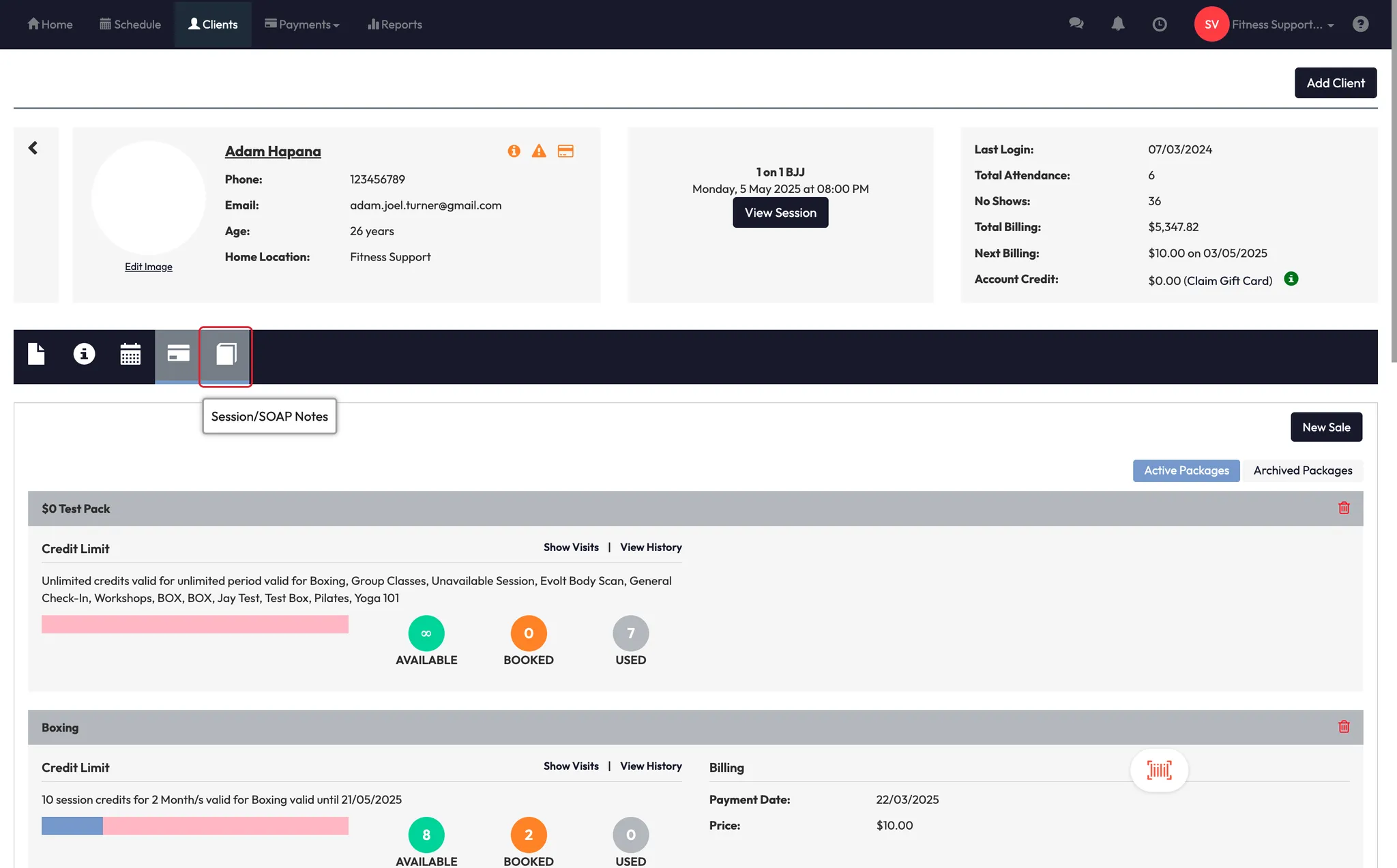The width and height of the screenshot is (1397, 868).
Task: Open the barcode scanner floating button
Action: pyautogui.click(x=1159, y=770)
